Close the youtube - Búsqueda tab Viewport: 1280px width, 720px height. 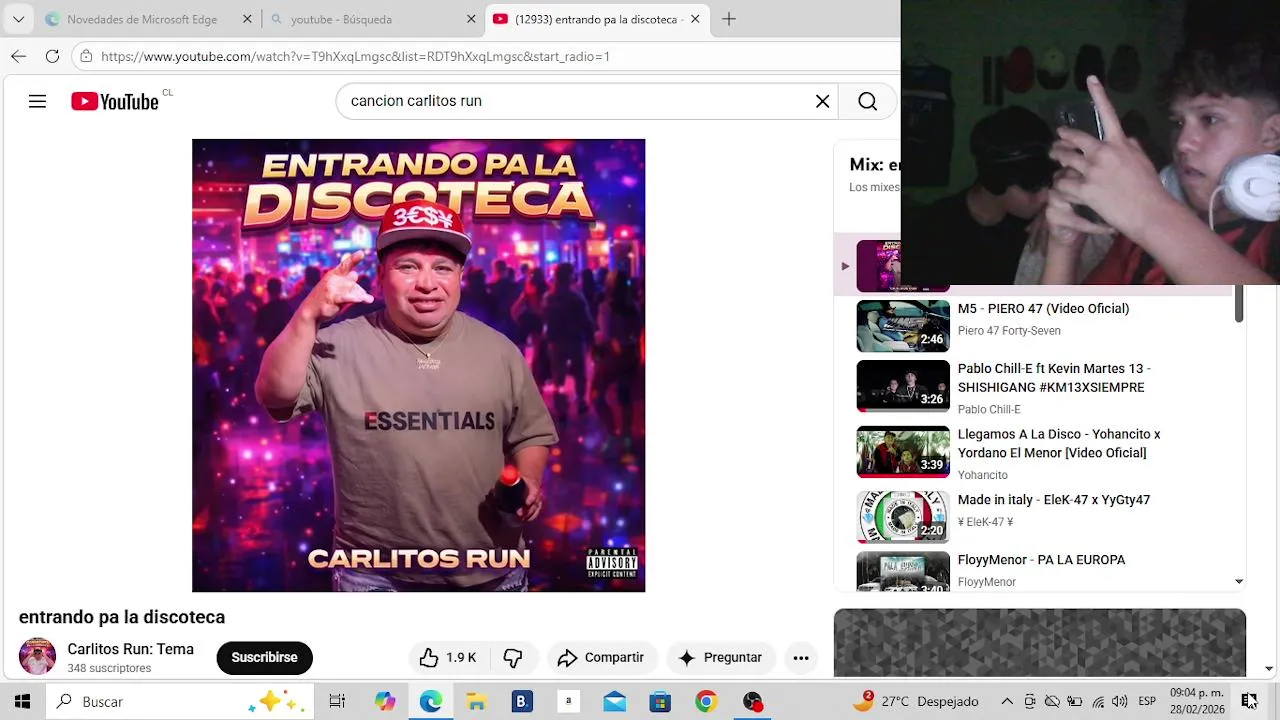(x=471, y=19)
